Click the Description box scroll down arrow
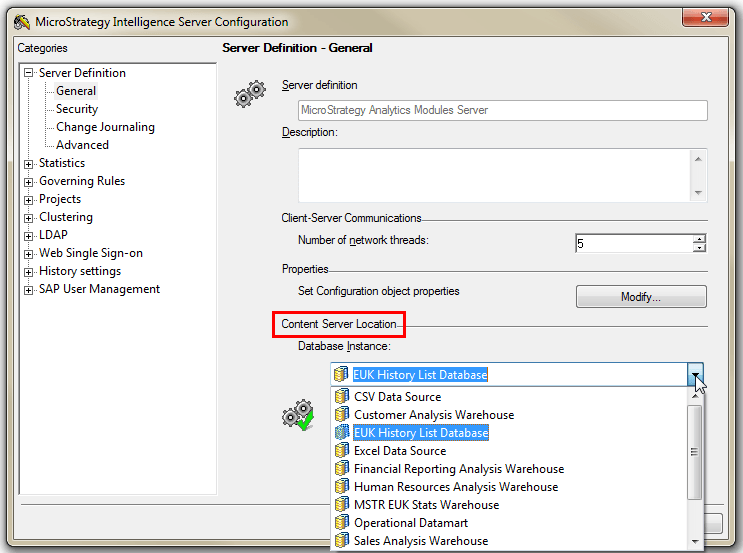The height and width of the screenshot is (553, 743). [x=698, y=192]
